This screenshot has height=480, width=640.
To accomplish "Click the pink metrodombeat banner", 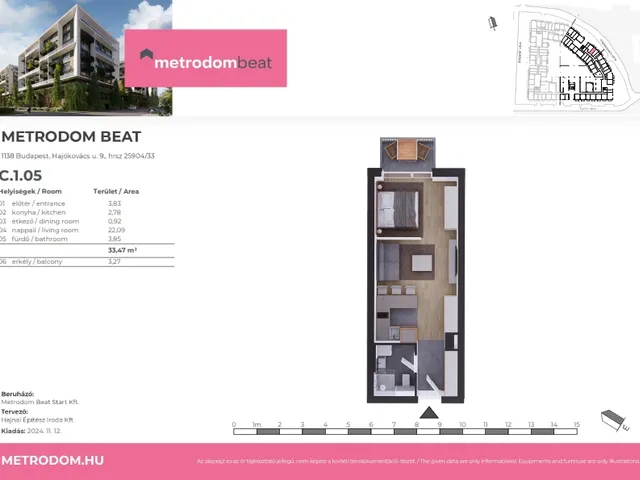I will [205, 57].
